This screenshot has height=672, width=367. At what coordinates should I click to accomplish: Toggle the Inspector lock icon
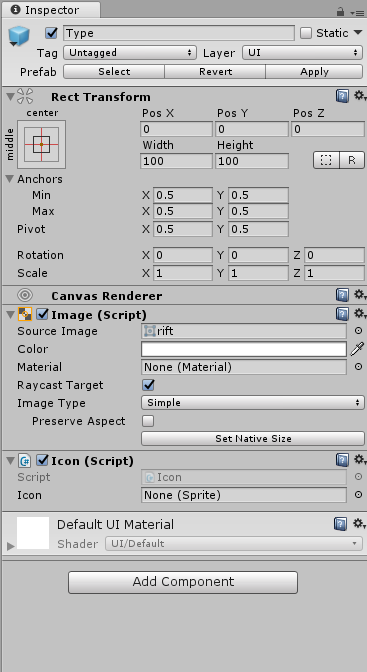pyautogui.click(x=340, y=11)
